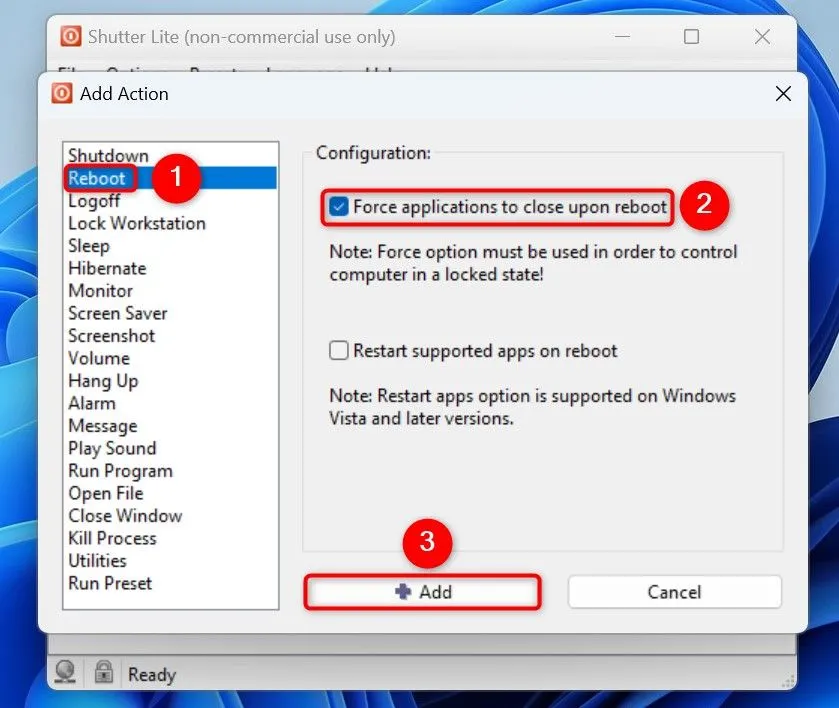Click the padlock icon in the status bar
Image resolution: width=839 pixels, height=708 pixels.
(104, 673)
